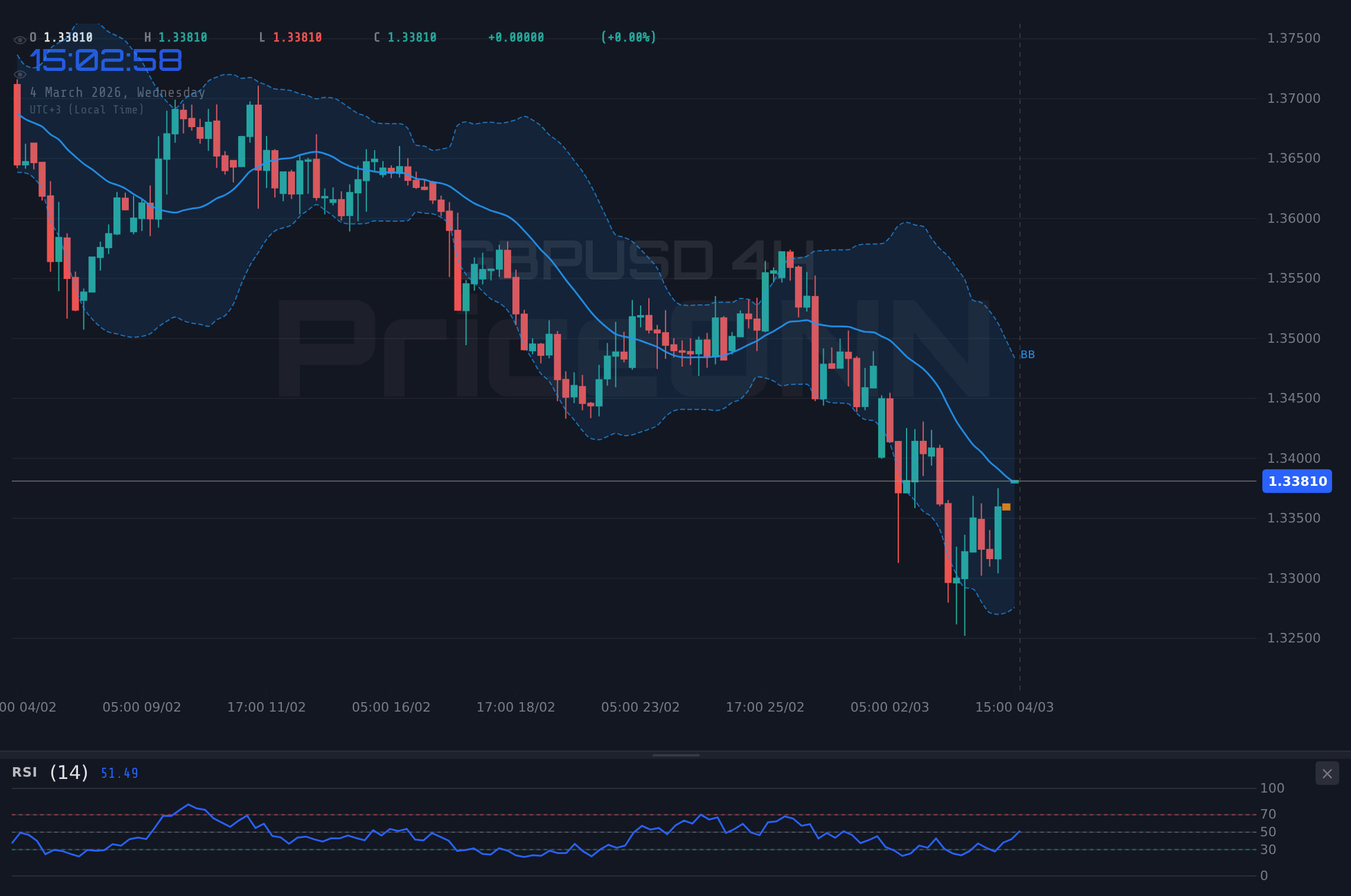Click the UTC+3 (Local Time) timezone label
The image size is (1351, 896).
86,109
